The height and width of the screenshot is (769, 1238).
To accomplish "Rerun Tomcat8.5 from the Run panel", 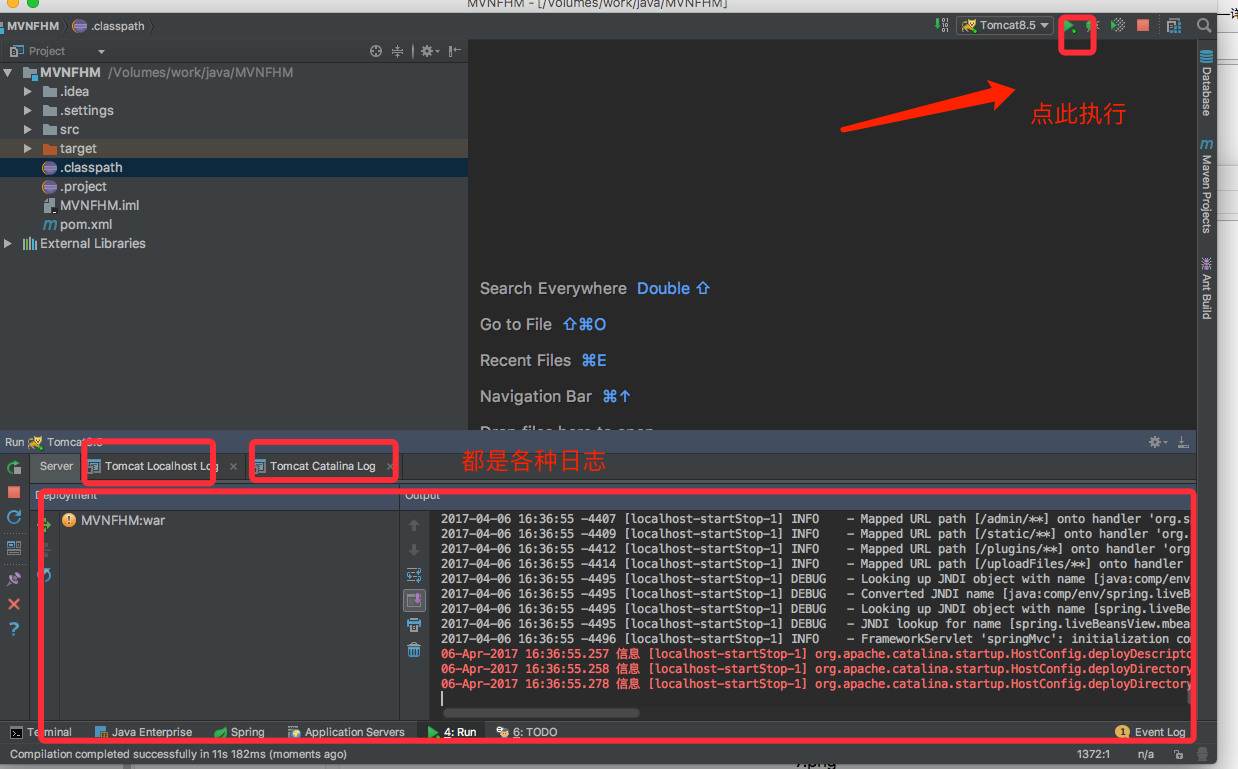I will pyautogui.click(x=14, y=467).
